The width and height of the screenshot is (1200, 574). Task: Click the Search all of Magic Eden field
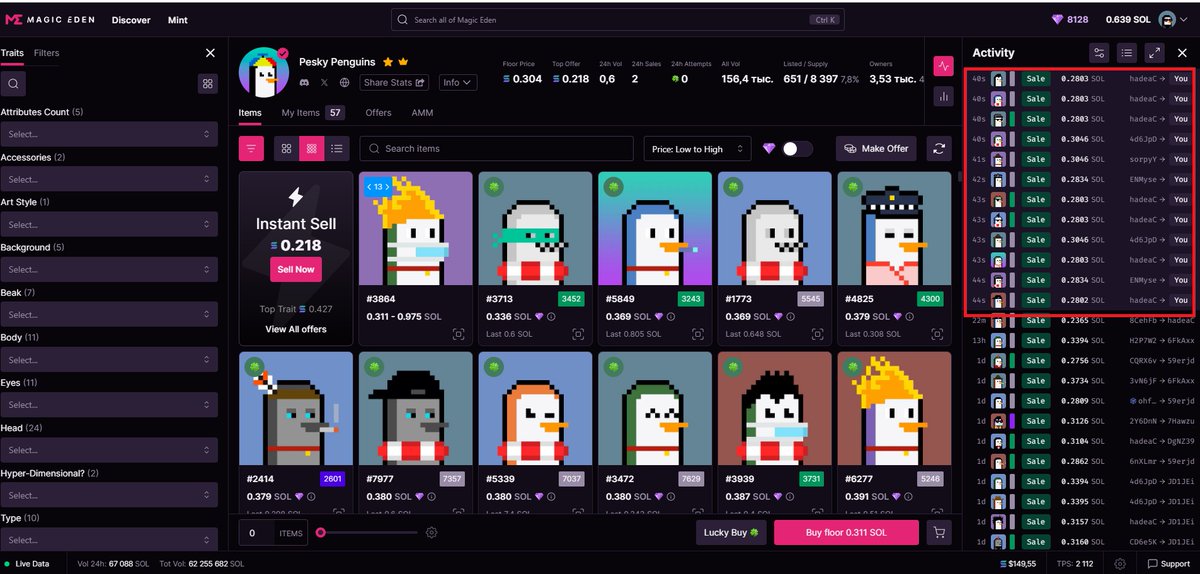coord(618,19)
